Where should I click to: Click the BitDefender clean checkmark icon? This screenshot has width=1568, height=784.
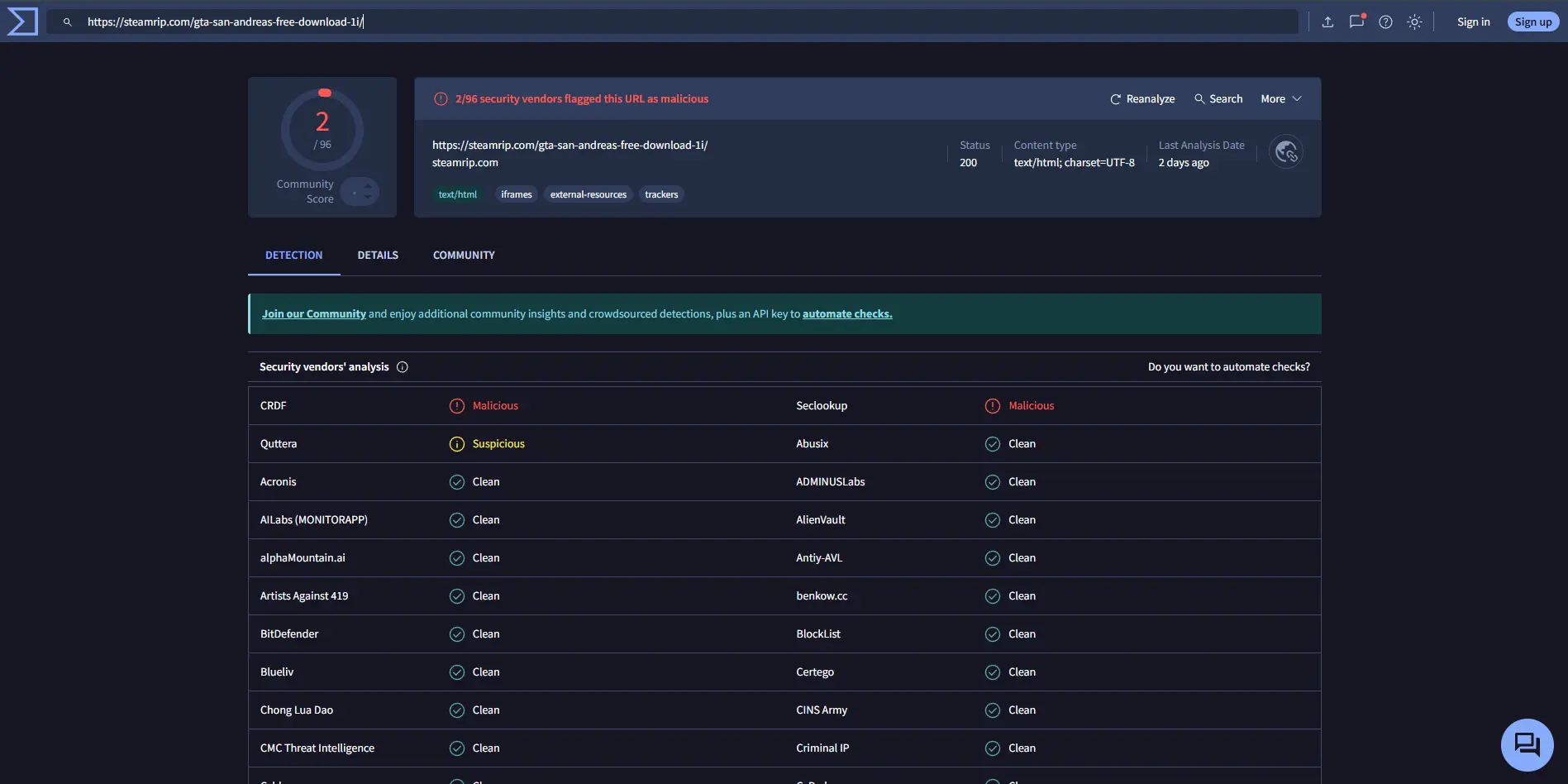tap(457, 634)
